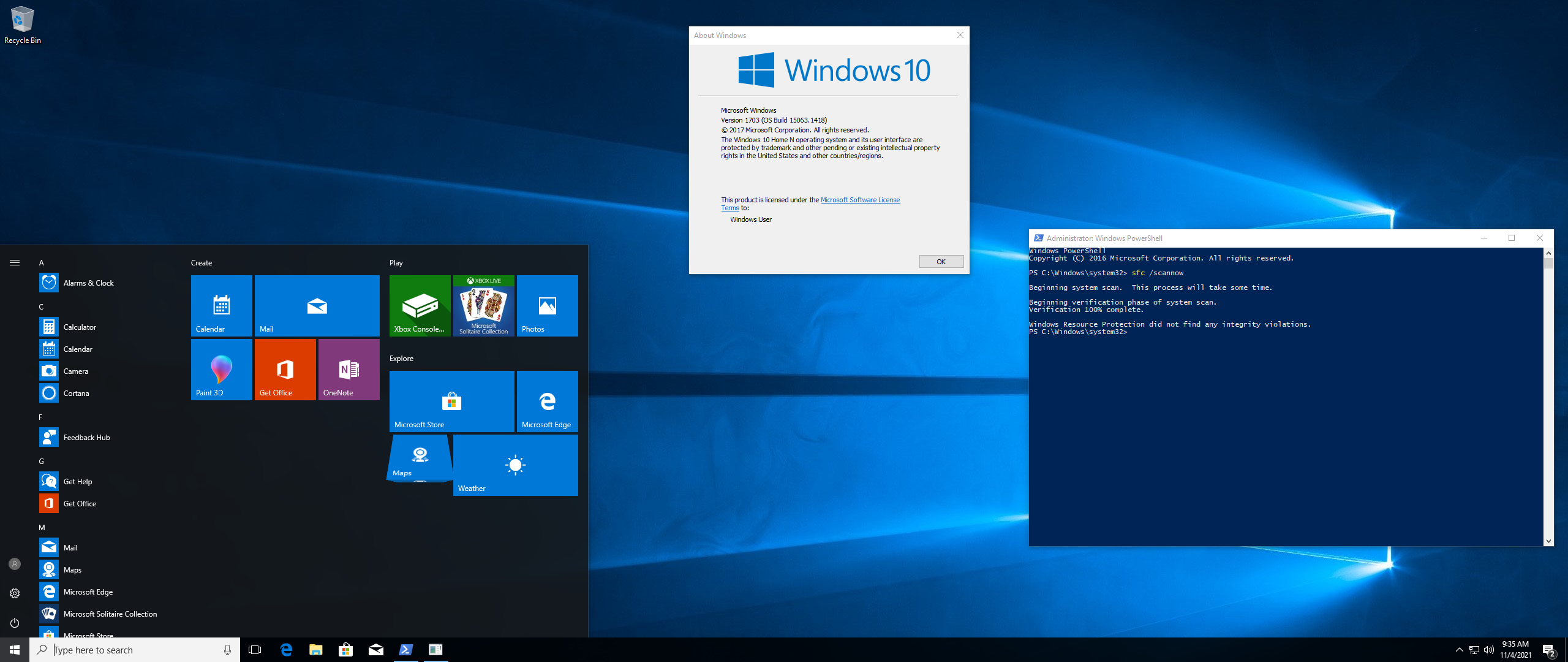
Task: Open the taskbar clock and date
Action: pos(1515,650)
